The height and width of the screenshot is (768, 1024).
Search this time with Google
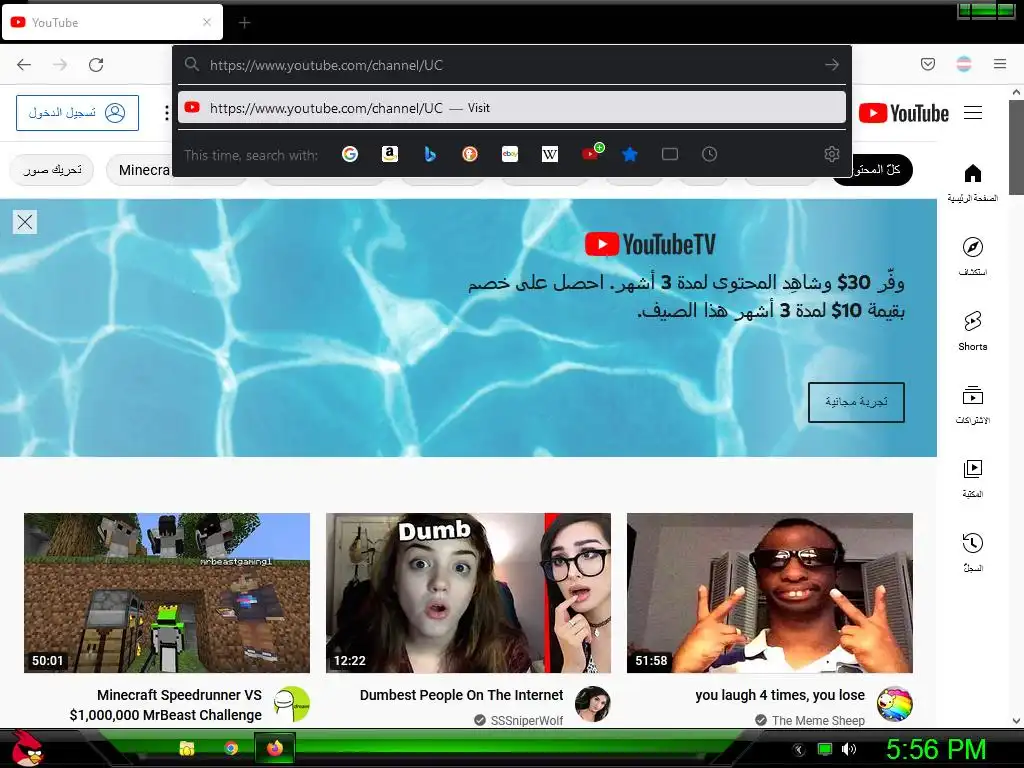(x=350, y=154)
